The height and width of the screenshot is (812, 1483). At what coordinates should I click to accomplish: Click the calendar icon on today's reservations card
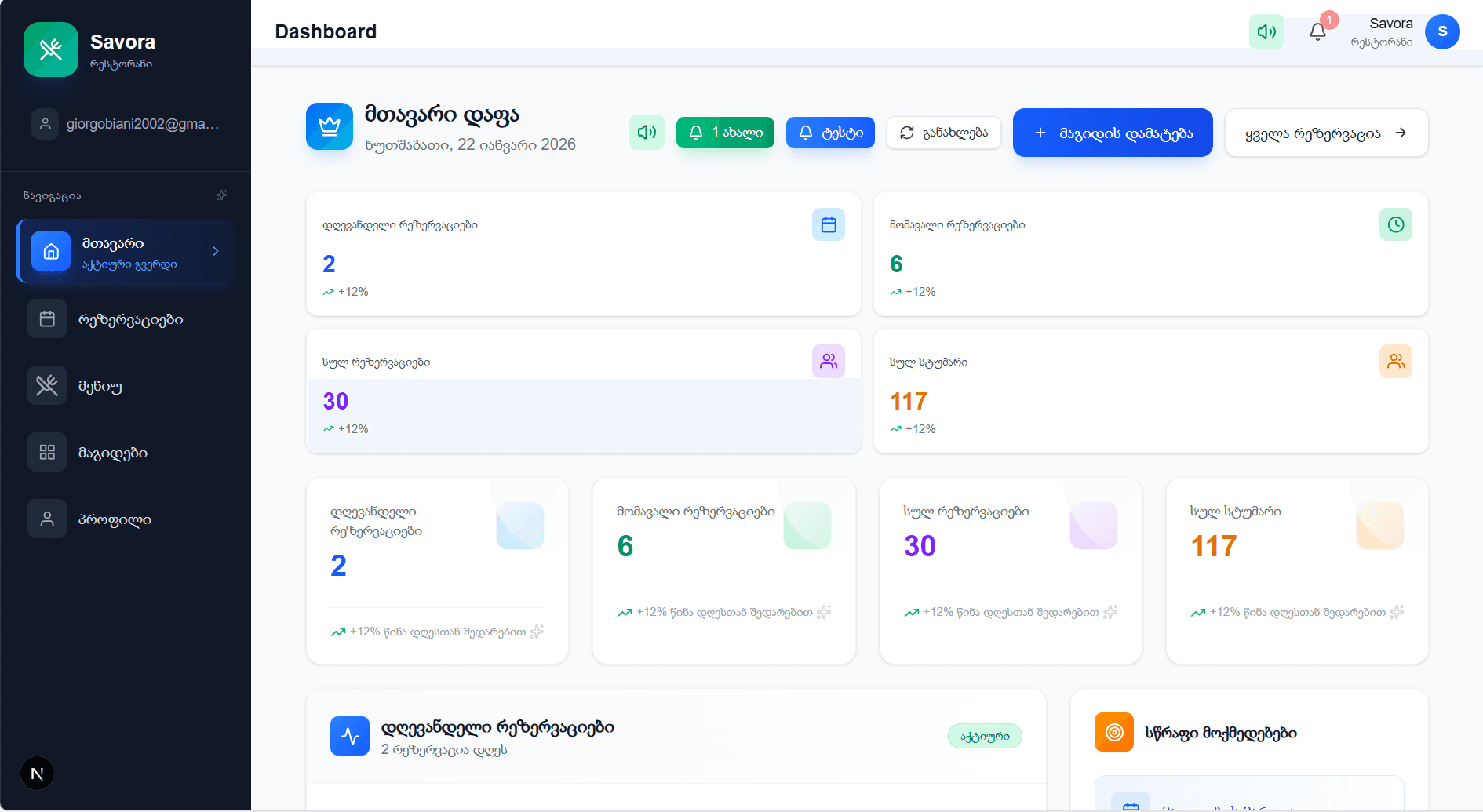click(828, 225)
